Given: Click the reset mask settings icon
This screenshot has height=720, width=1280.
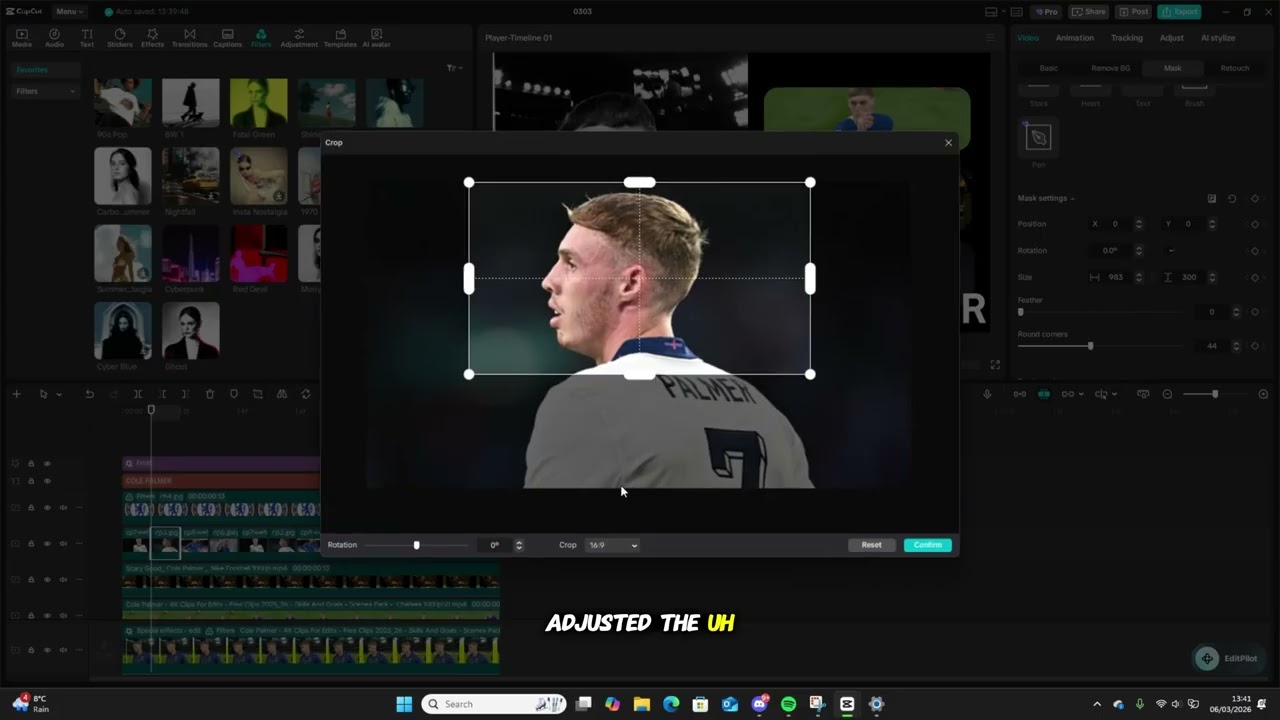Looking at the screenshot, I should pyautogui.click(x=1232, y=198).
